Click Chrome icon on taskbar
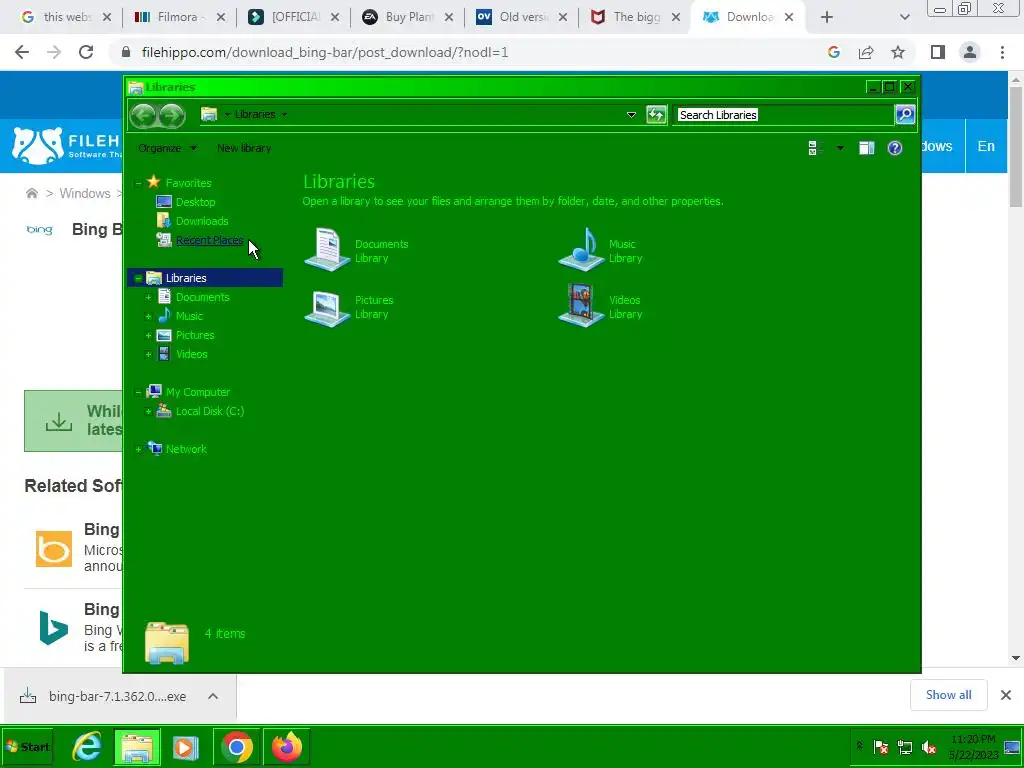The width and height of the screenshot is (1024, 768). coord(236,746)
